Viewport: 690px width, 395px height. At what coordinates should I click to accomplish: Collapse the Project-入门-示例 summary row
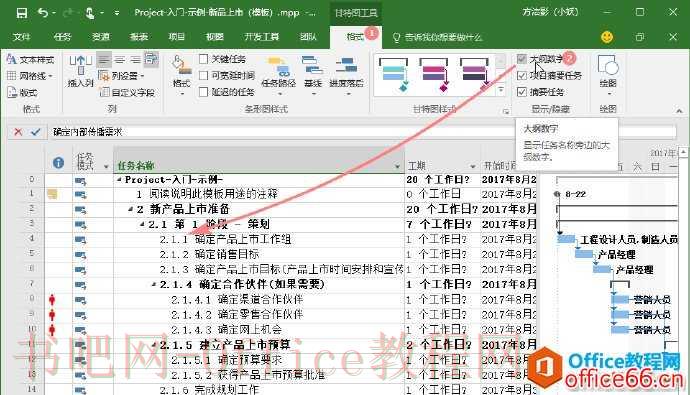coord(119,179)
